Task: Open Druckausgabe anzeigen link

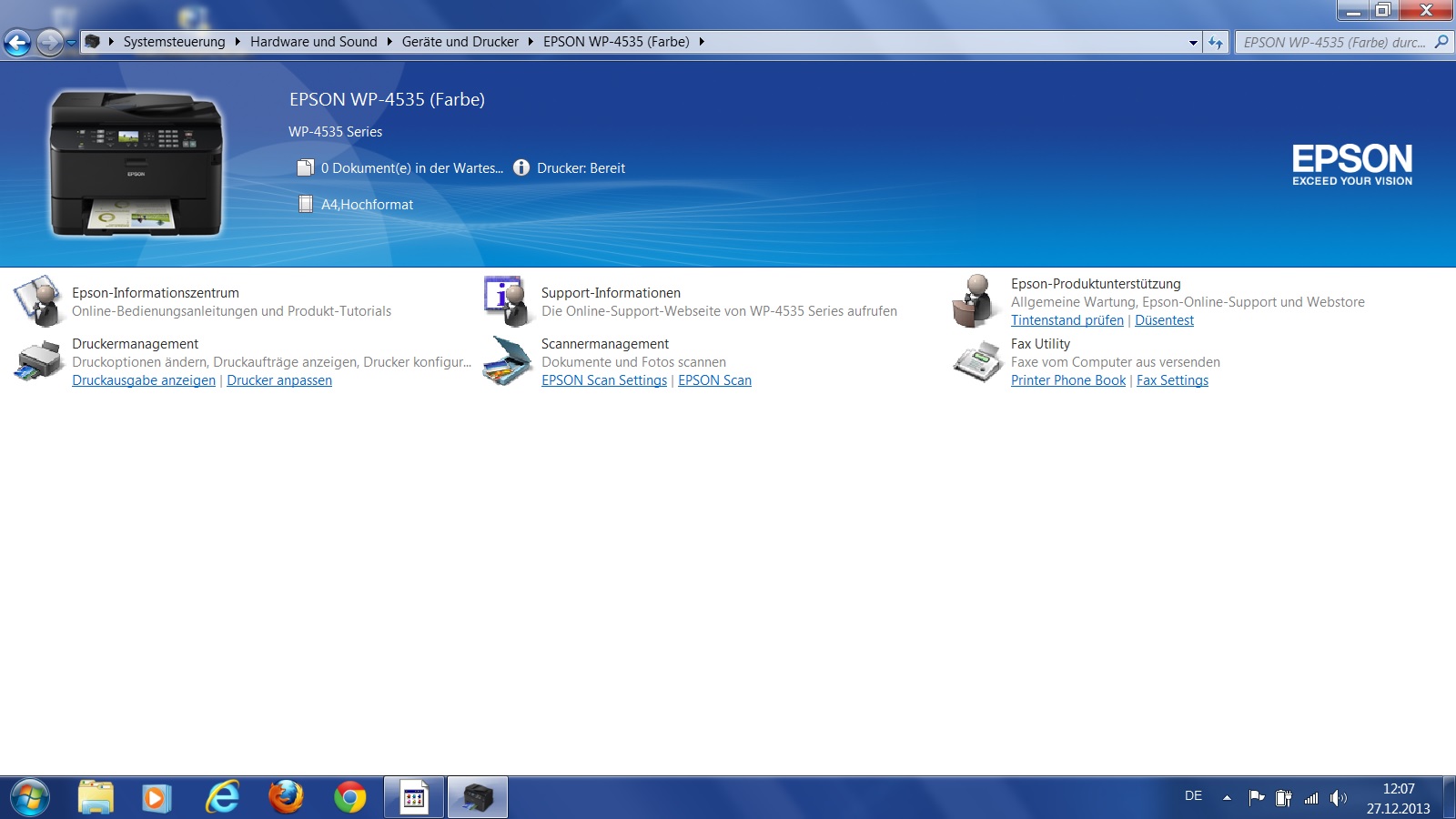Action: tap(144, 380)
